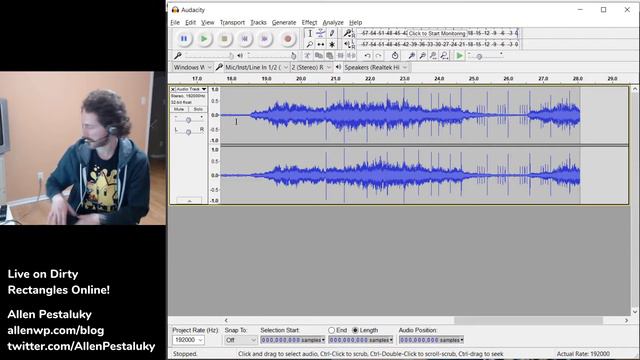Screen dimensions: 640x360
Task: Skip to Start of the track
Action: click(244, 39)
